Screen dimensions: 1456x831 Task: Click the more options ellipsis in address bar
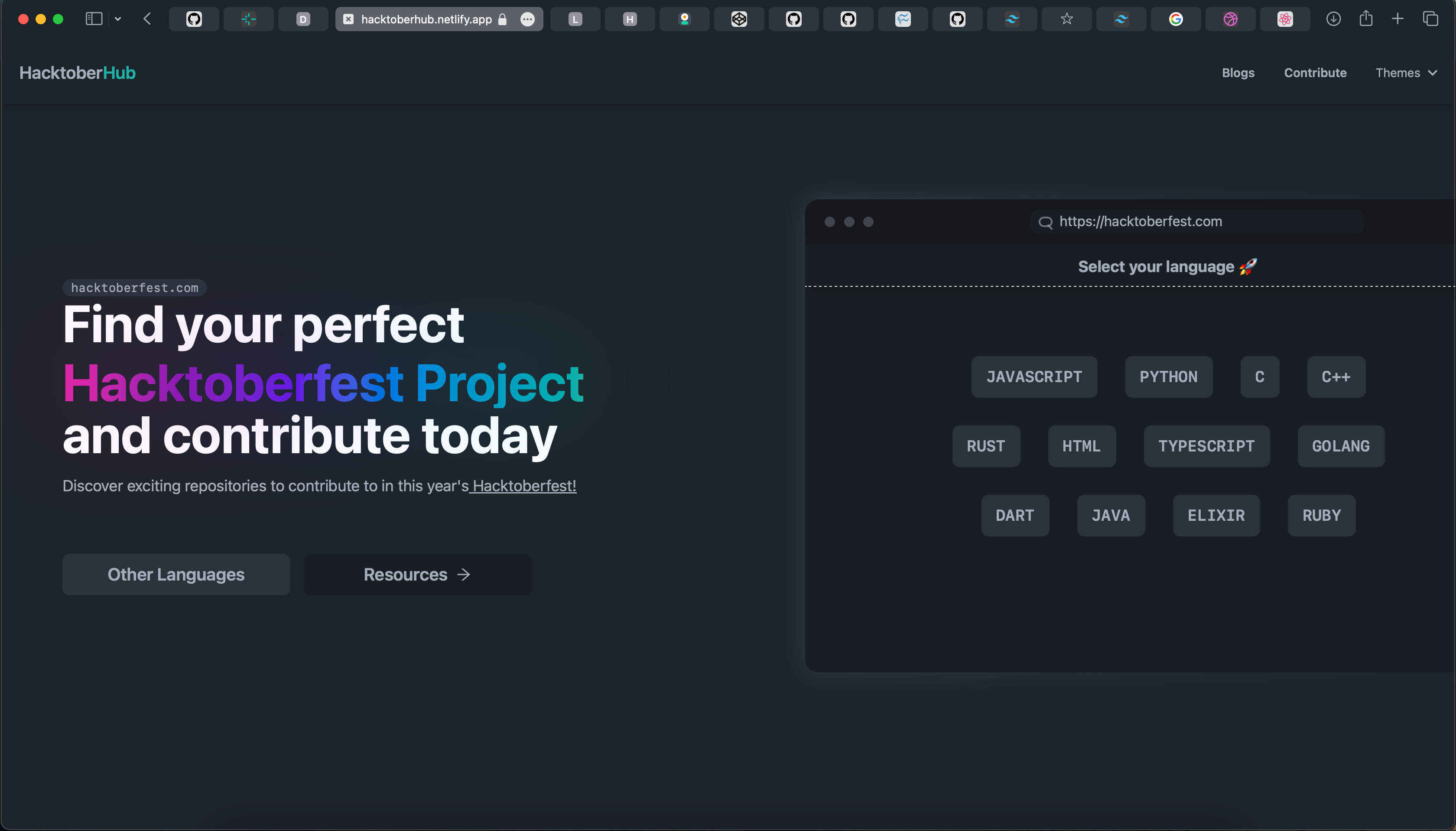[527, 19]
